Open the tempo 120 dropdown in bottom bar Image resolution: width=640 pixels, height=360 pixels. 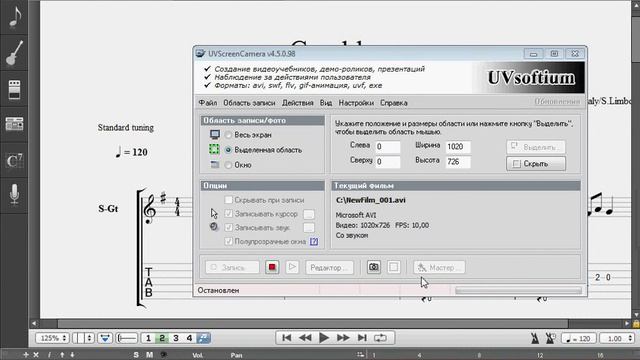pyautogui.click(x=578, y=338)
